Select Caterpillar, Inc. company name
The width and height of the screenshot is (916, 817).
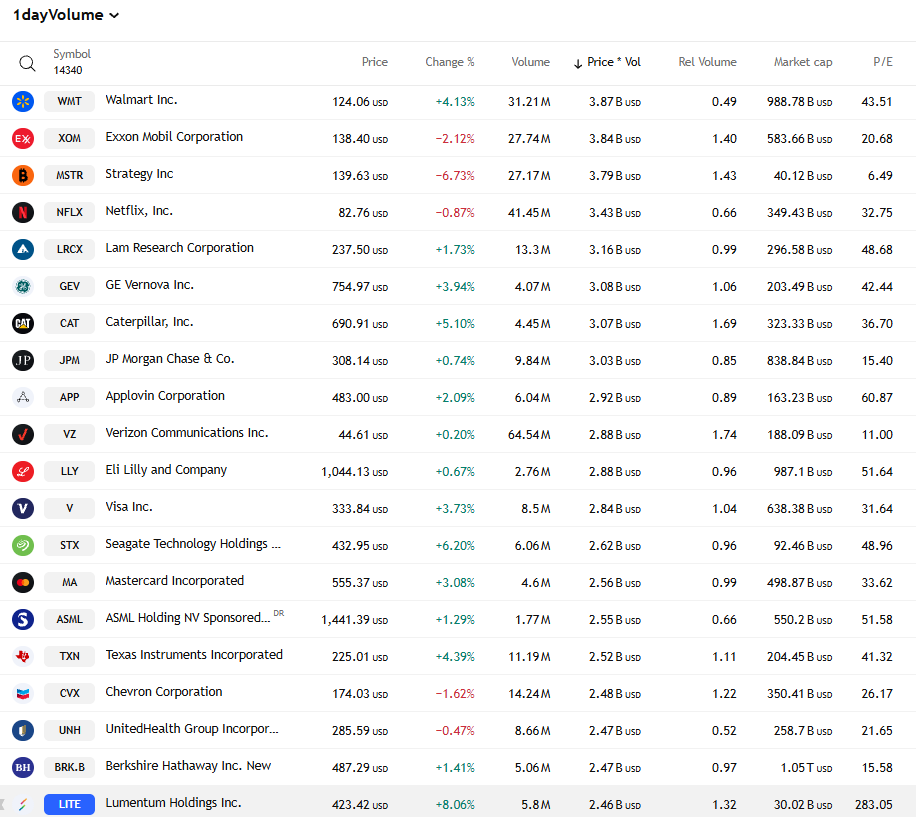149,322
